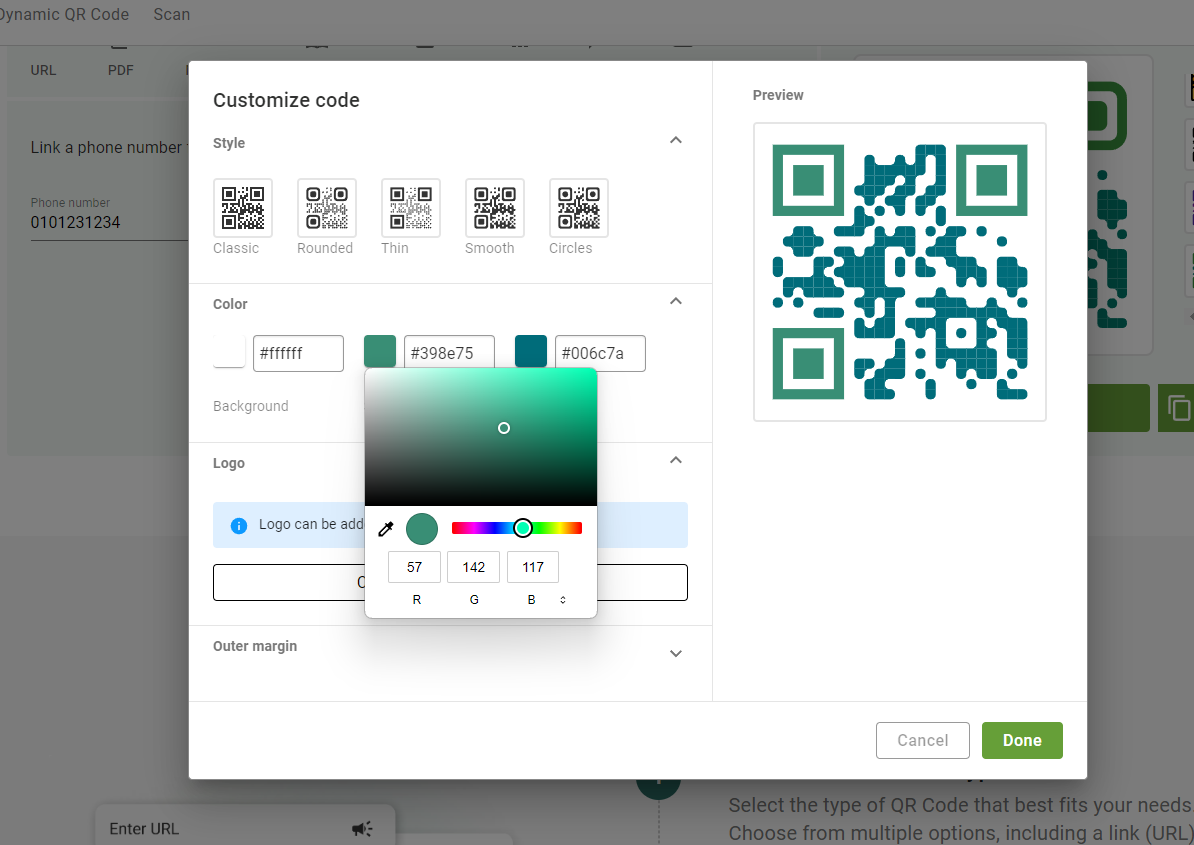Open the Scan tab in top navigation
The width and height of the screenshot is (1194, 845).
172,14
